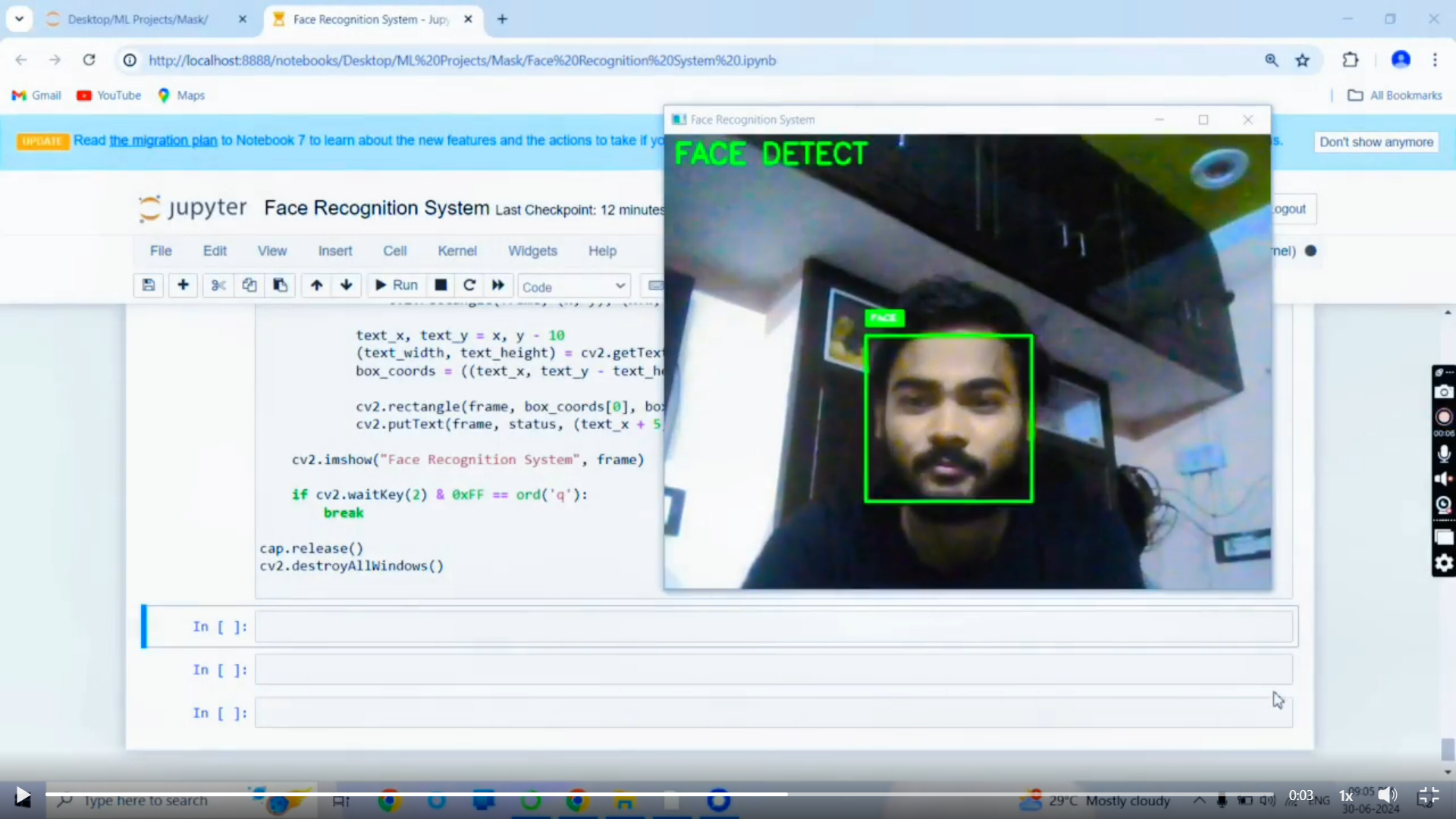Select the Face Recognition System browser tab
Viewport: 1456px width, 819px height.
(x=372, y=19)
